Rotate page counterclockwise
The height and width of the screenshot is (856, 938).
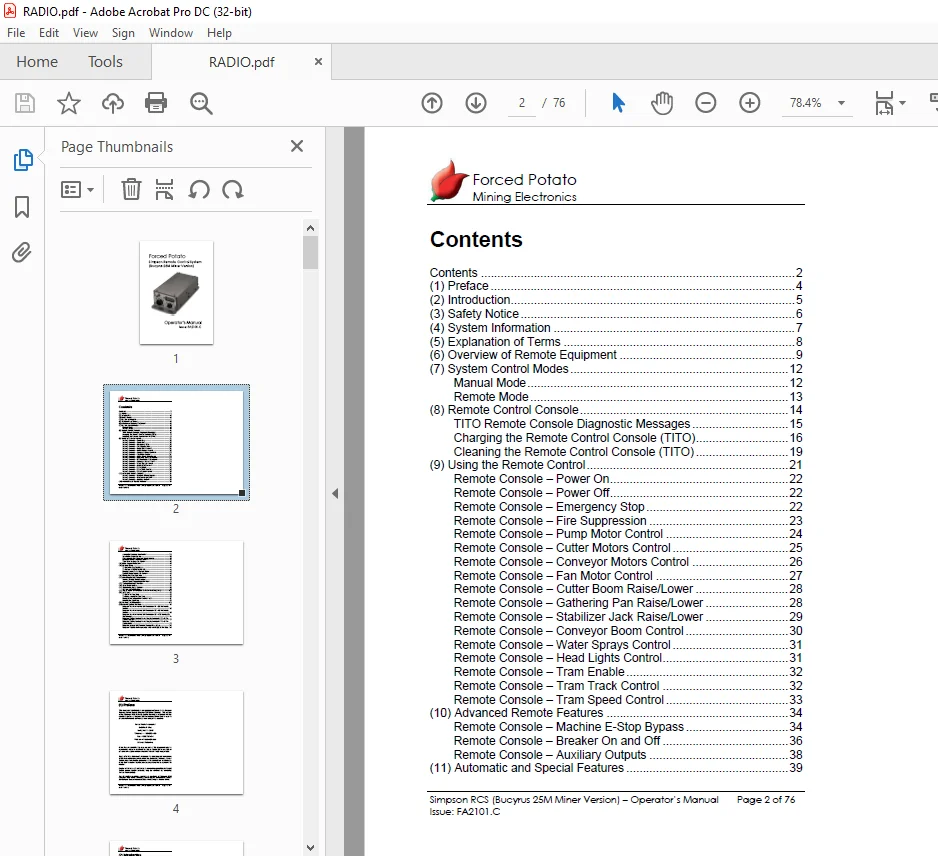pos(199,190)
